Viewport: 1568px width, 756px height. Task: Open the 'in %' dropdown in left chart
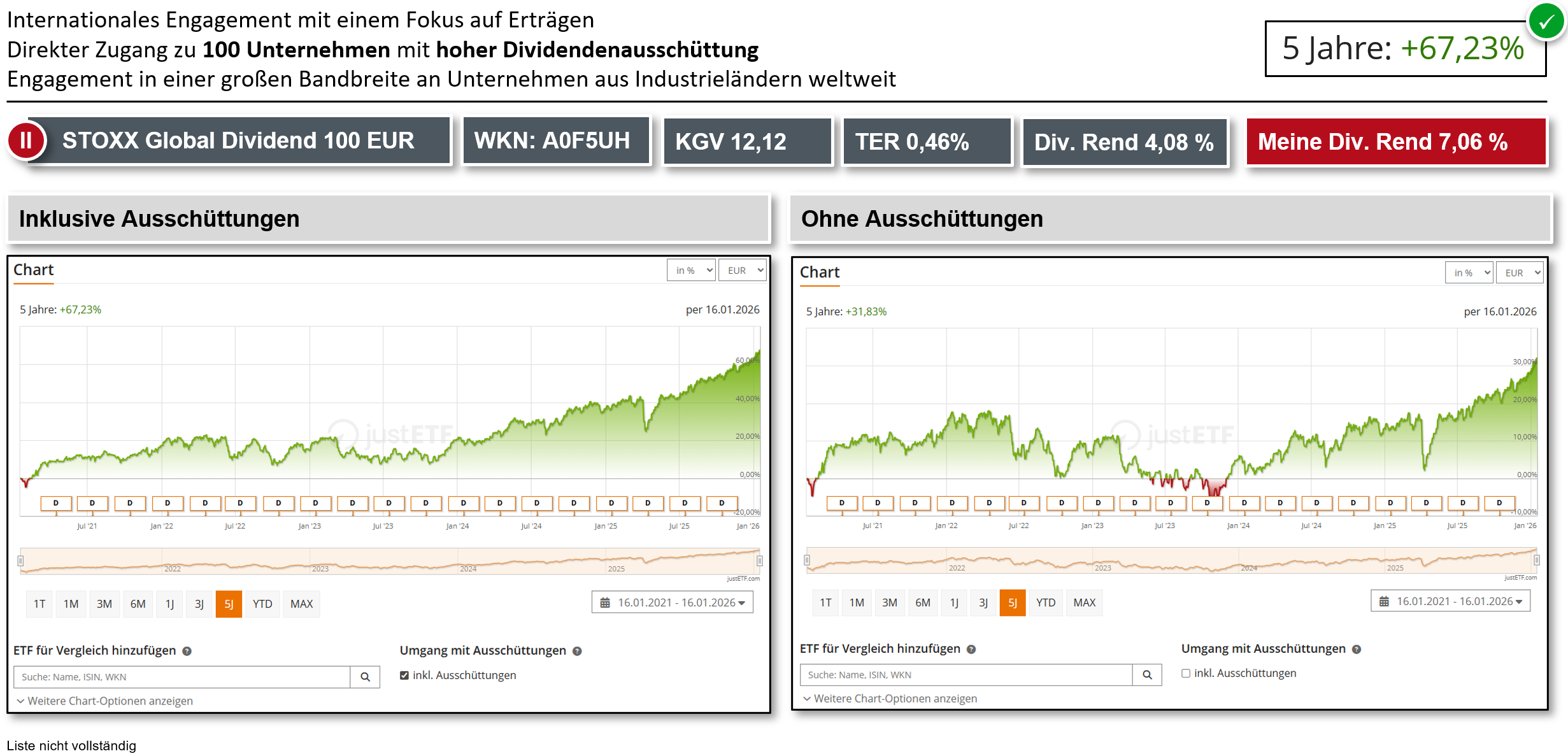(691, 270)
